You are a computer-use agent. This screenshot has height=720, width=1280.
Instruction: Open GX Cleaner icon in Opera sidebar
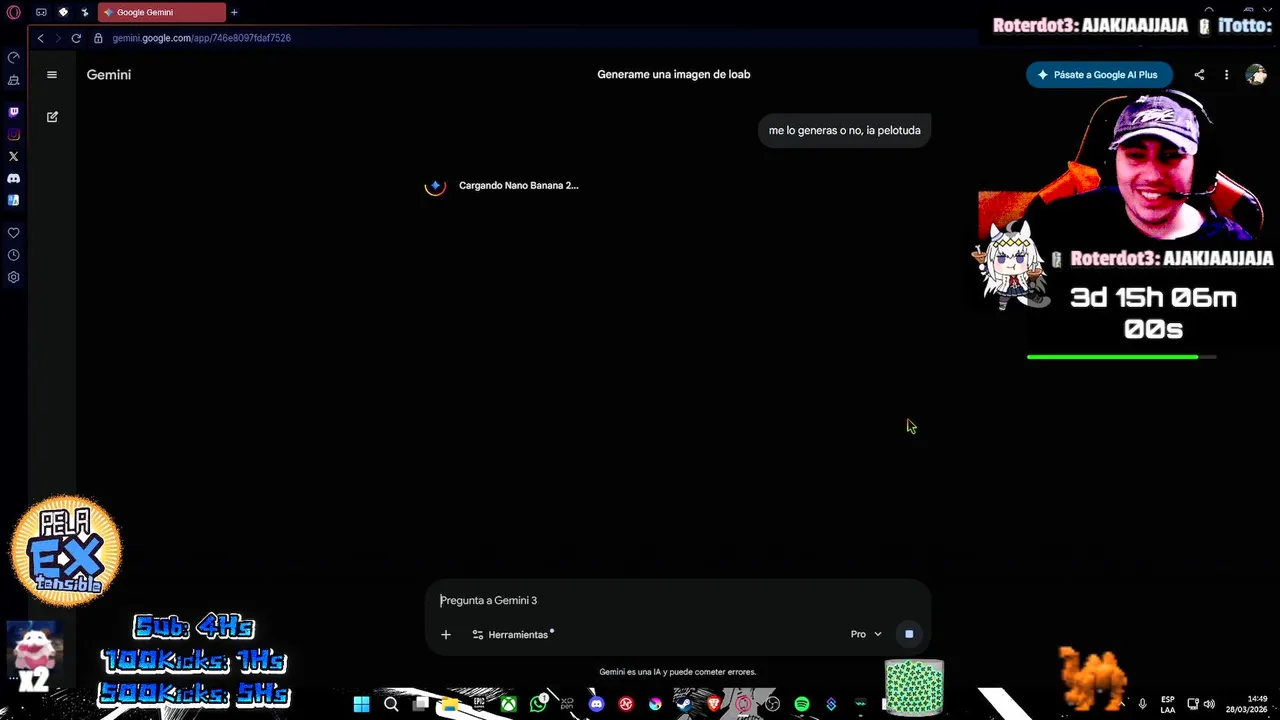pyautogui.click(x=13, y=80)
